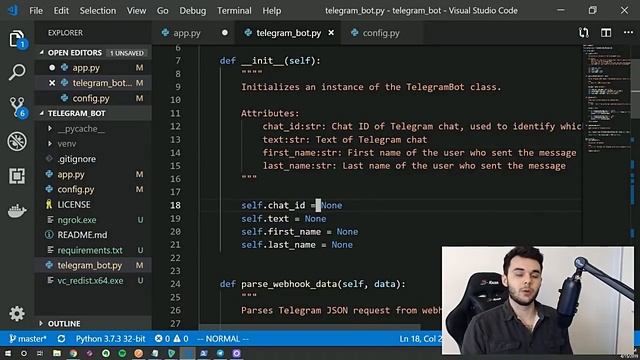Image resolution: width=640 pixels, height=360 pixels.
Task: Select ngrok.exe in file tree
Action: coord(77,220)
